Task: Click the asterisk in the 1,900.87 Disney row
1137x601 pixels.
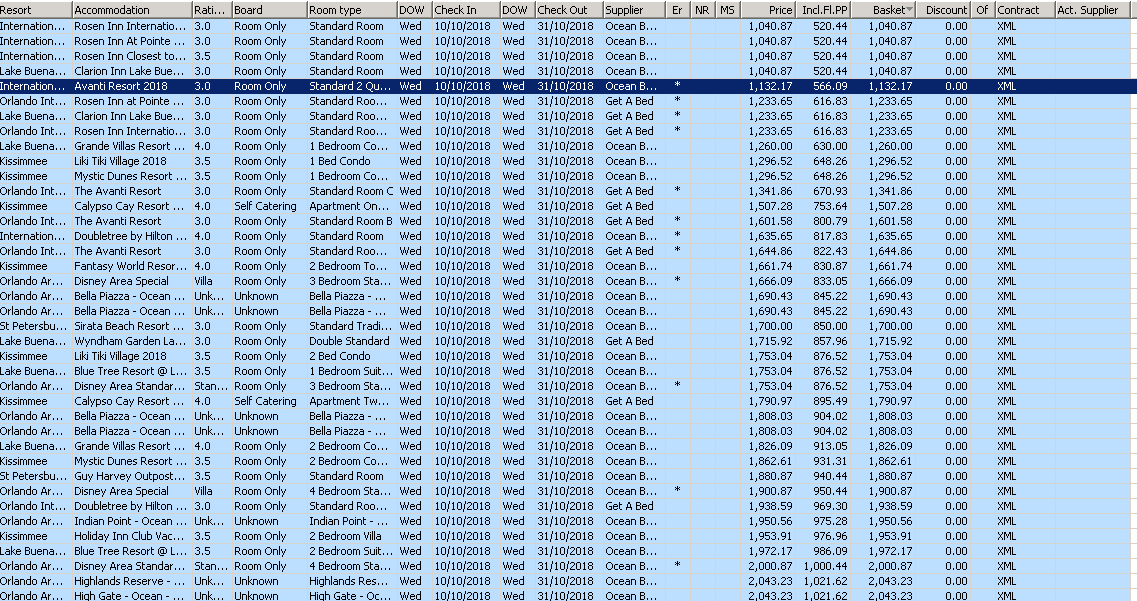Action: pyautogui.click(x=677, y=491)
